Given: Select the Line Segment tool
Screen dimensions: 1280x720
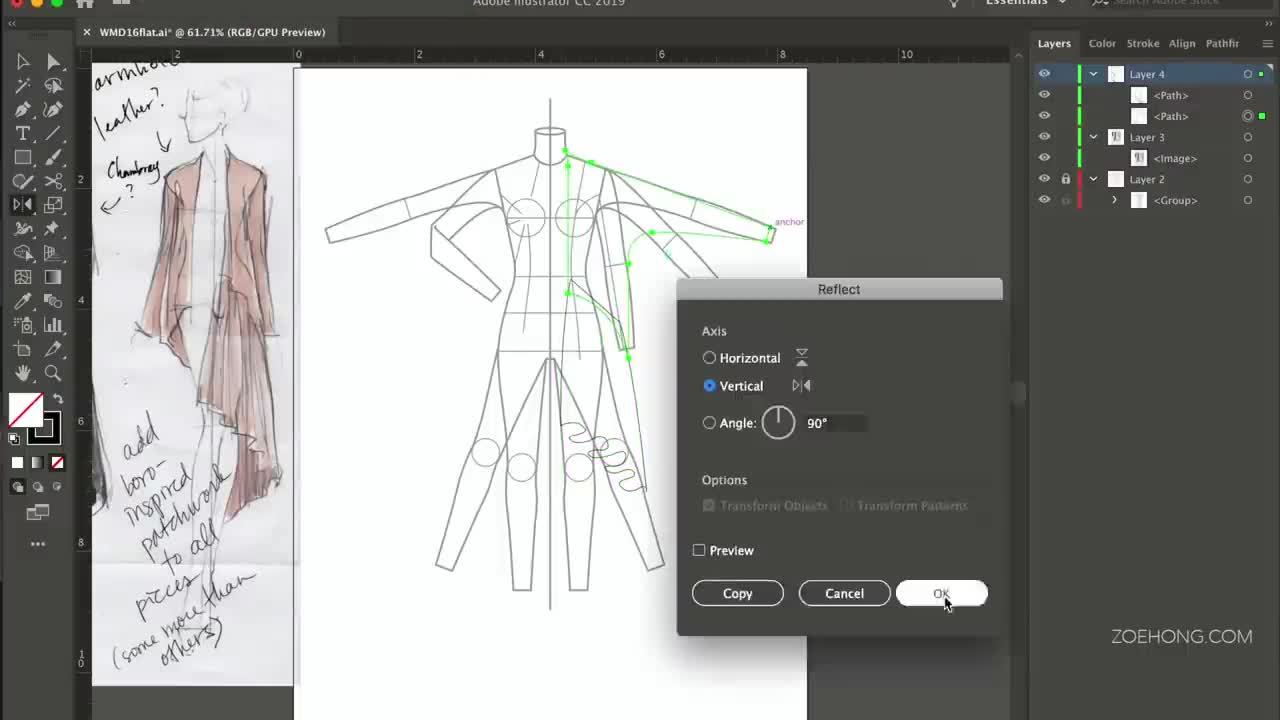Looking at the screenshot, I should click(53, 134).
